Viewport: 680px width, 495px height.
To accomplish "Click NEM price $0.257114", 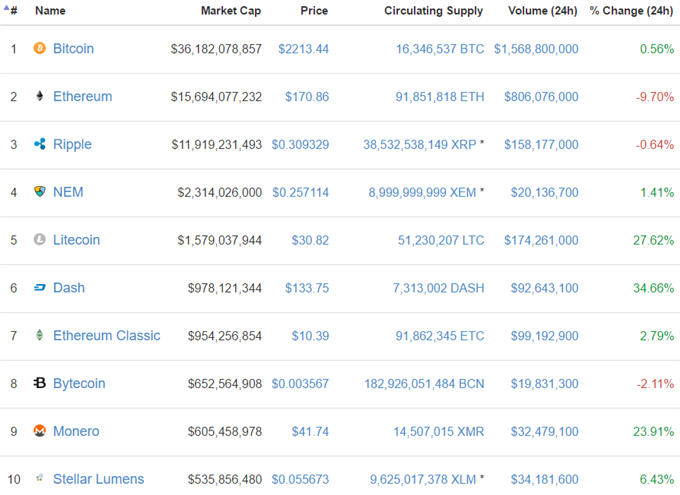I will [x=301, y=192].
